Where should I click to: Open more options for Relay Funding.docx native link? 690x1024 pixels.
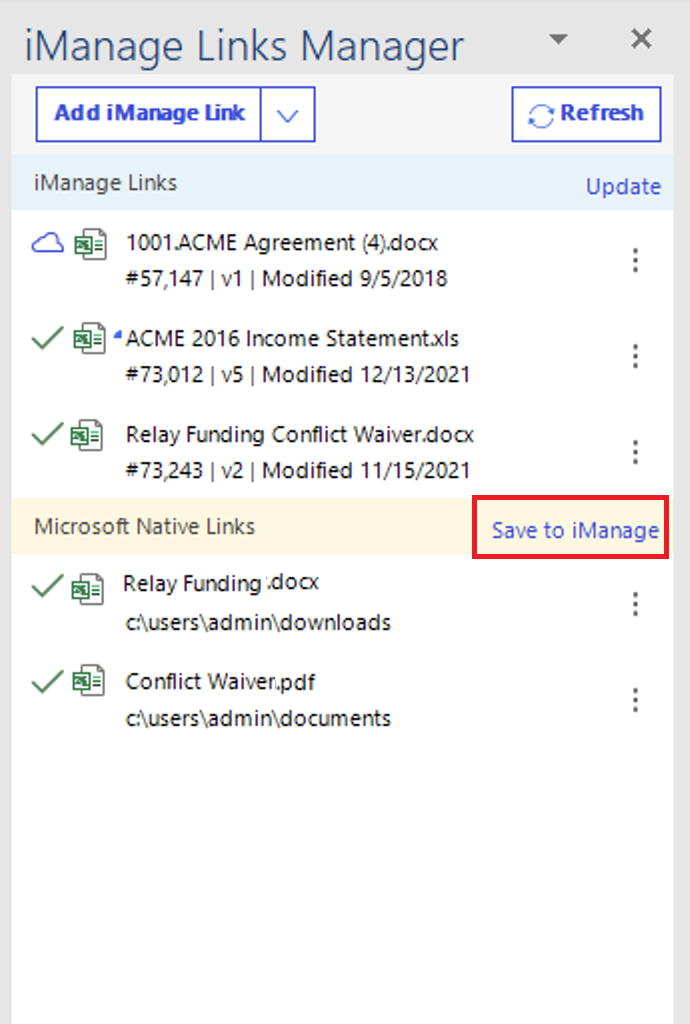click(635, 604)
